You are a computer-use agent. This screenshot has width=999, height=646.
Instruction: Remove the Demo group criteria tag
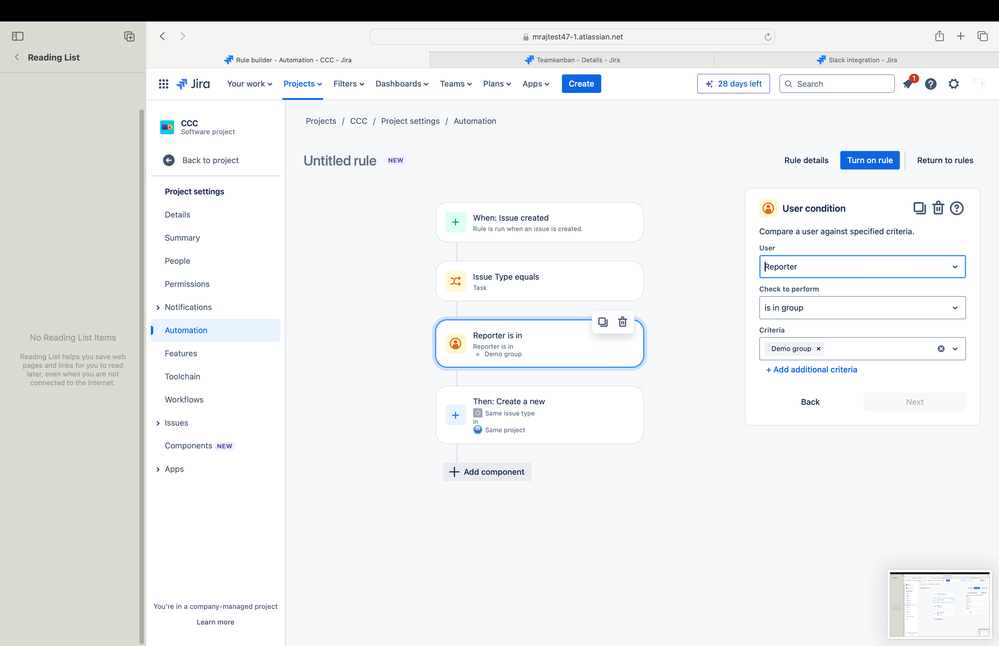(819, 349)
